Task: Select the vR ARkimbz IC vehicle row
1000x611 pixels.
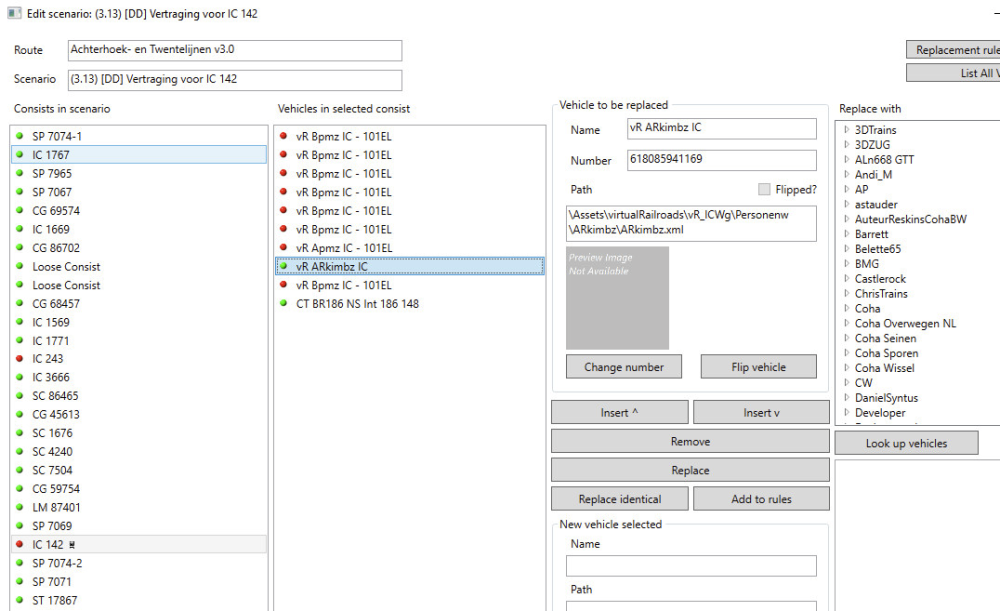Action: coord(331,267)
